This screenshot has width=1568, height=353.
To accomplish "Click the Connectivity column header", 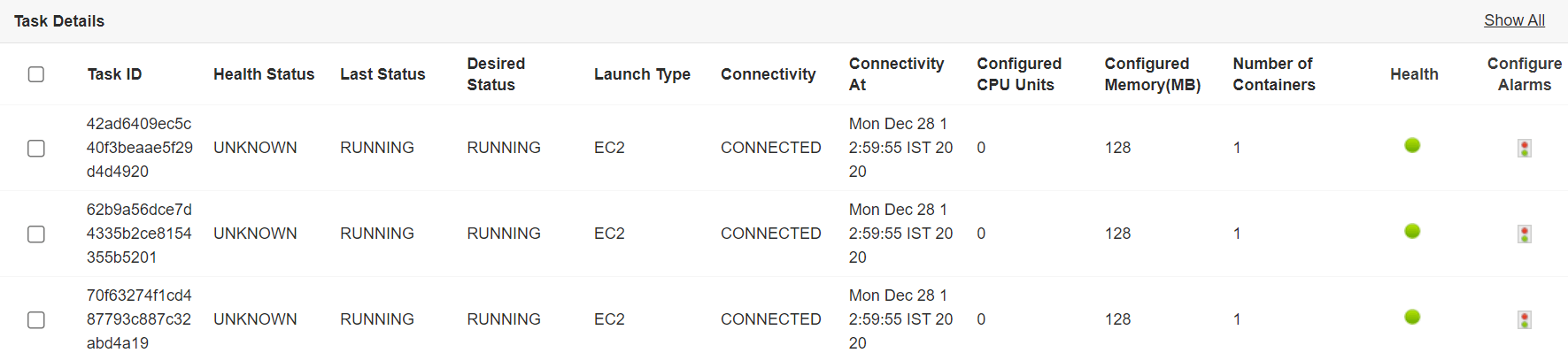I will point(769,74).
